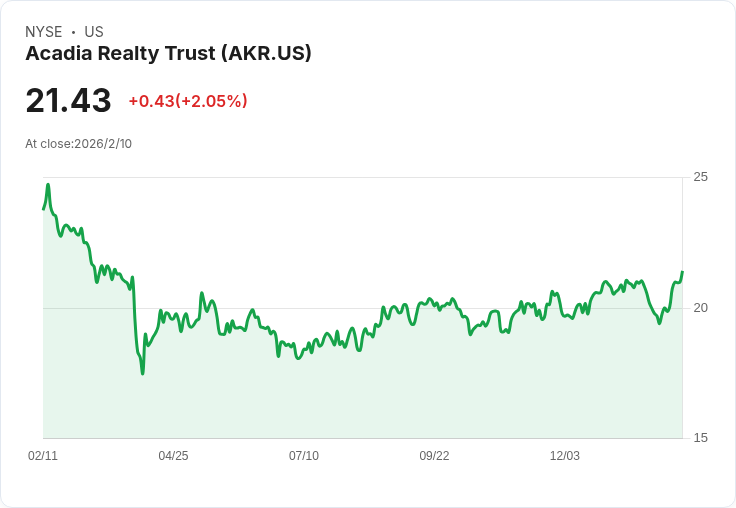Select the current price 21.43
Screen dimensions: 736x508
pos(68,101)
